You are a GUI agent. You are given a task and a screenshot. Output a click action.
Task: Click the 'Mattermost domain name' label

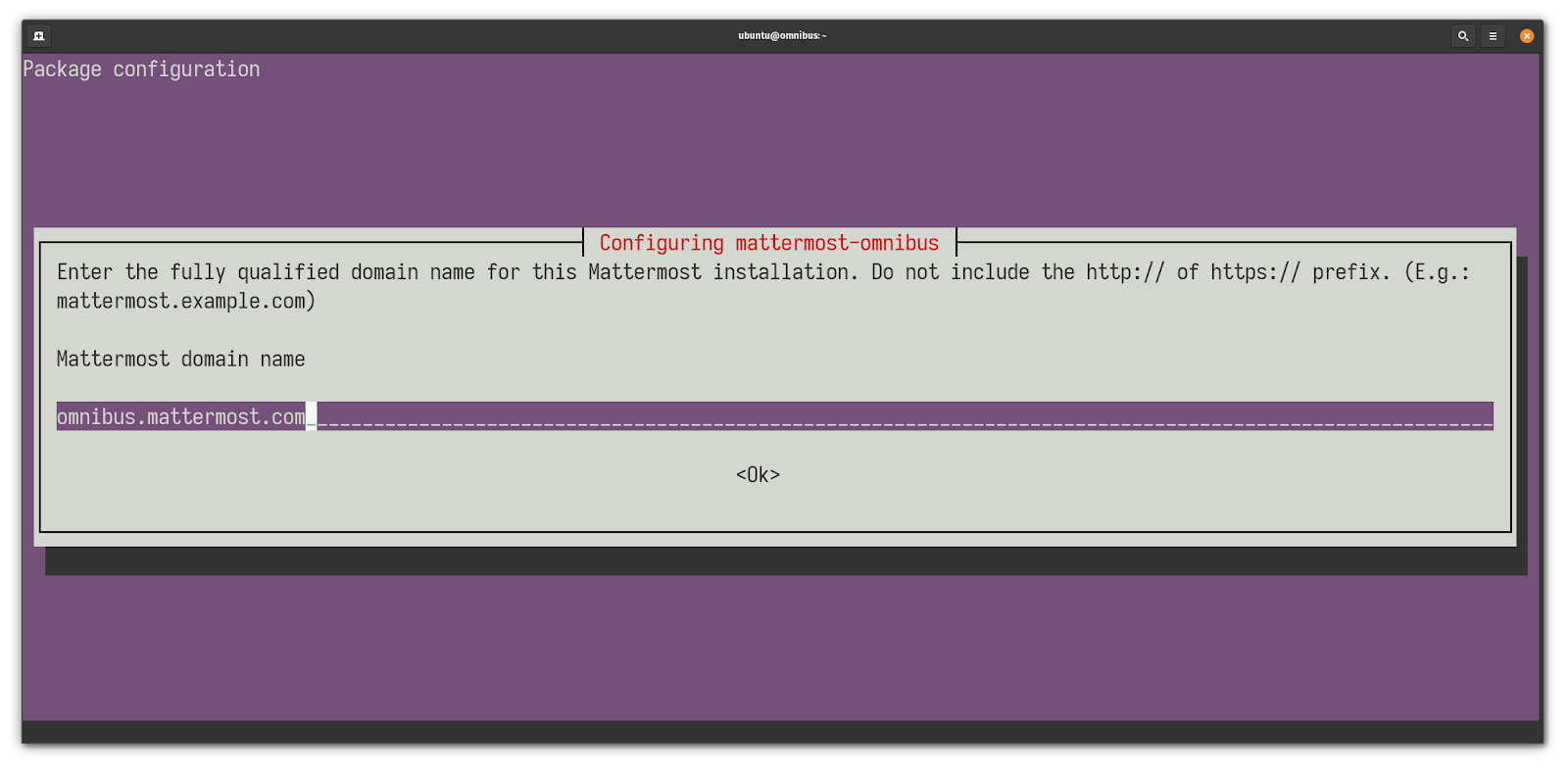click(x=181, y=360)
